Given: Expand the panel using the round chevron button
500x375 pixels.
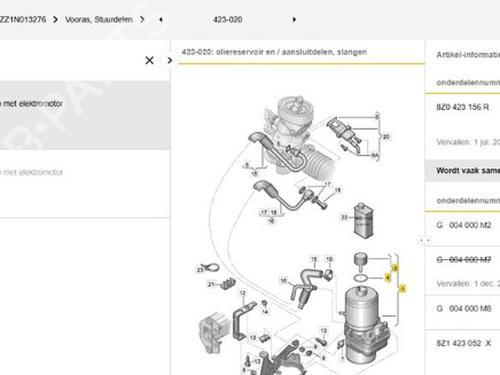Looking at the screenshot, I should coord(170,60).
